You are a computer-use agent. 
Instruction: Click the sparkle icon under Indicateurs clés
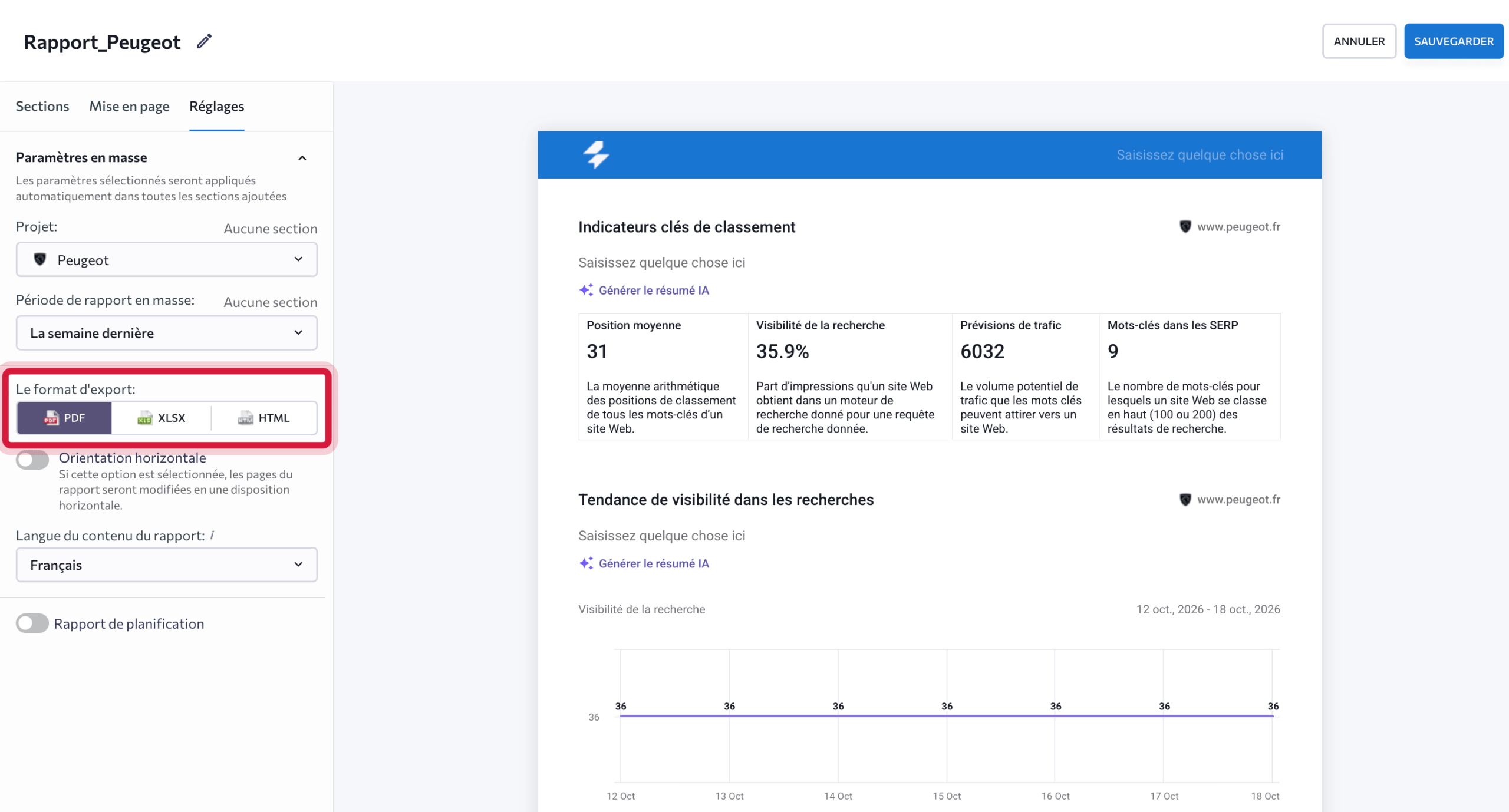point(586,290)
